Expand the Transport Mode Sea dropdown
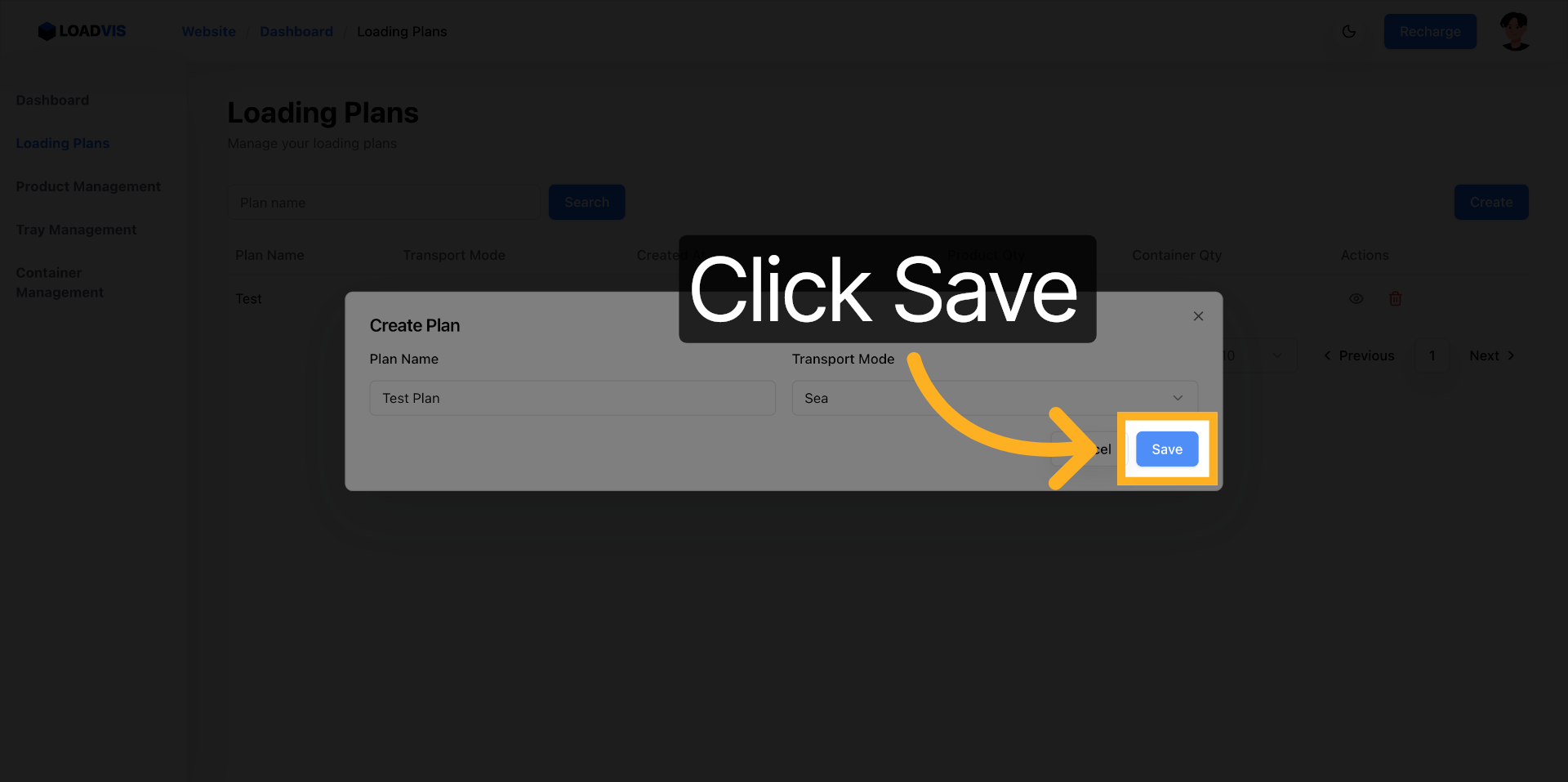The height and width of the screenshot is (782, 1568). 995,398
